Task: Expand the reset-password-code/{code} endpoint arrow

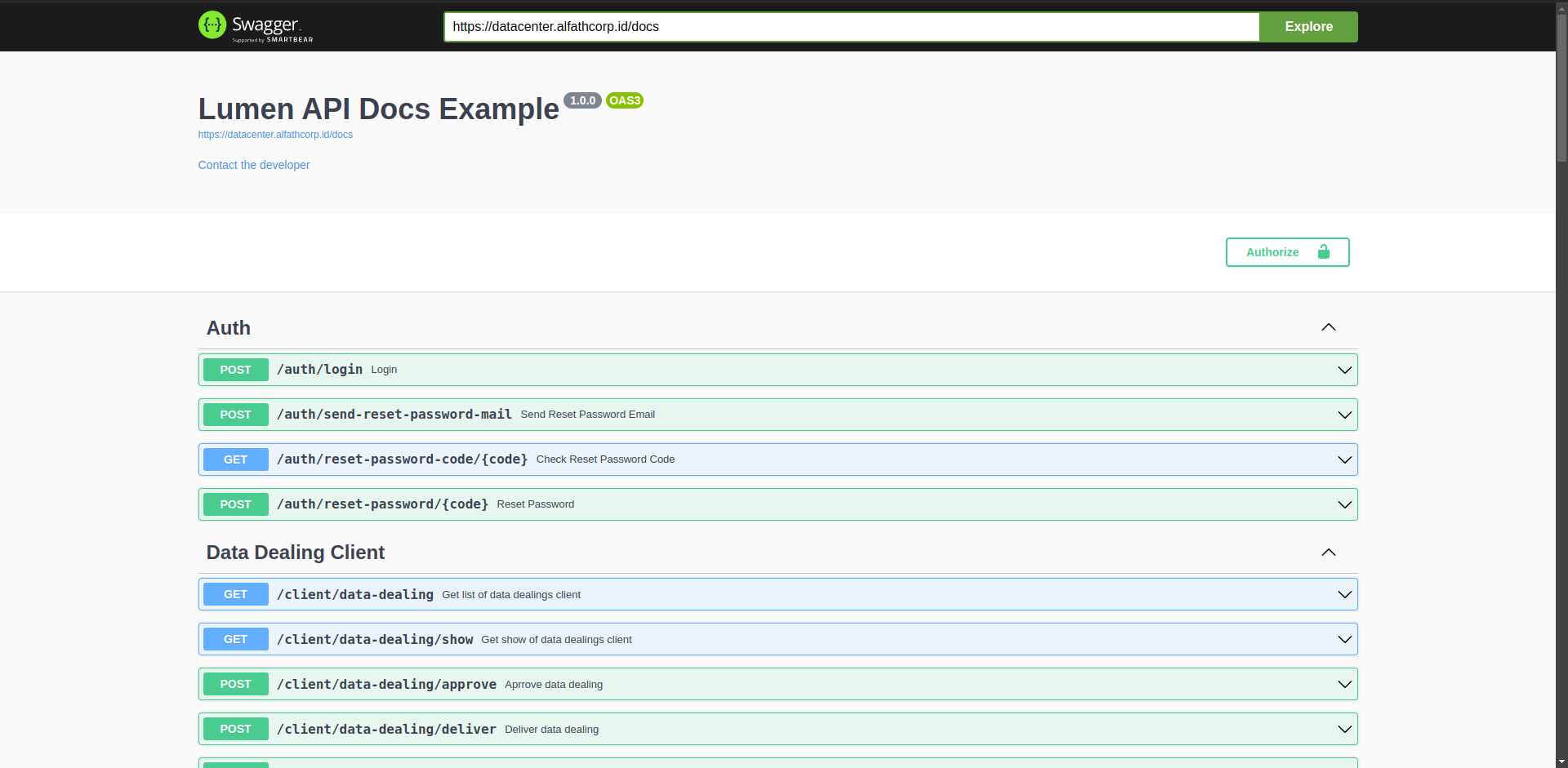Action: pyautogui.click(x=1344, y=459)
